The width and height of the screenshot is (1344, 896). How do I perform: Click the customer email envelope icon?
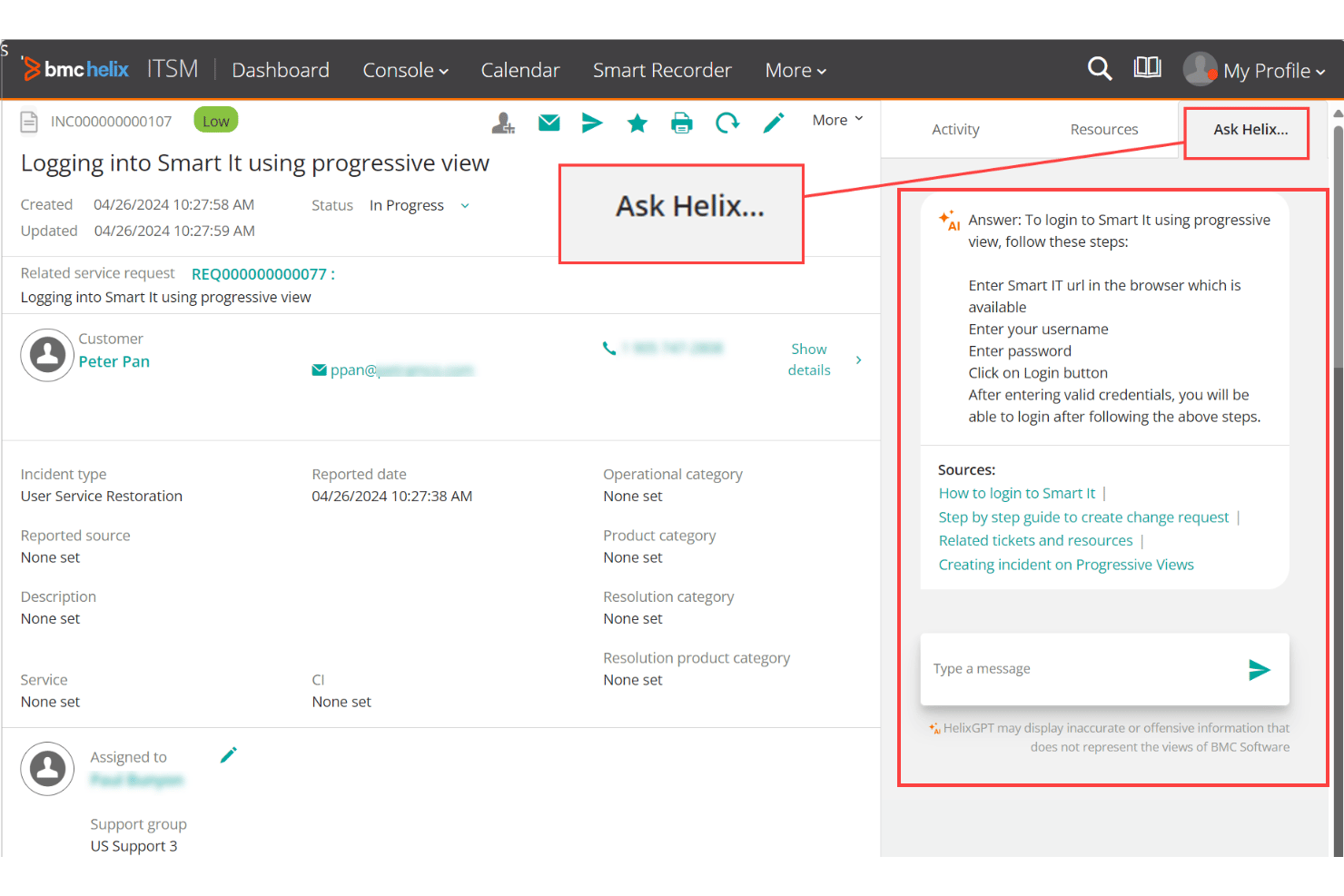320,369
